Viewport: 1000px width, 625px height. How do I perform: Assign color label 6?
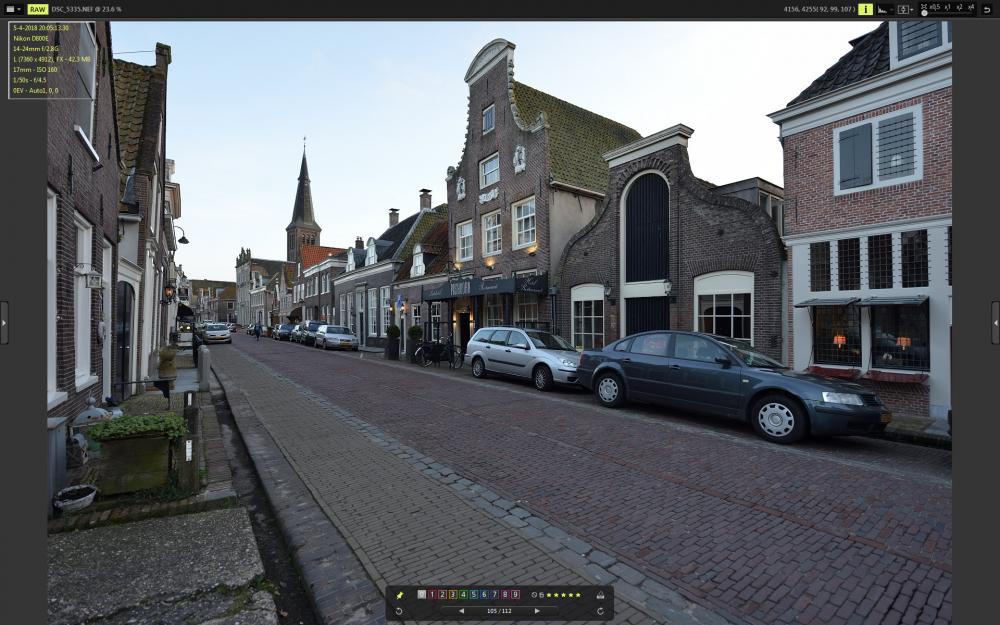(484, 594)
